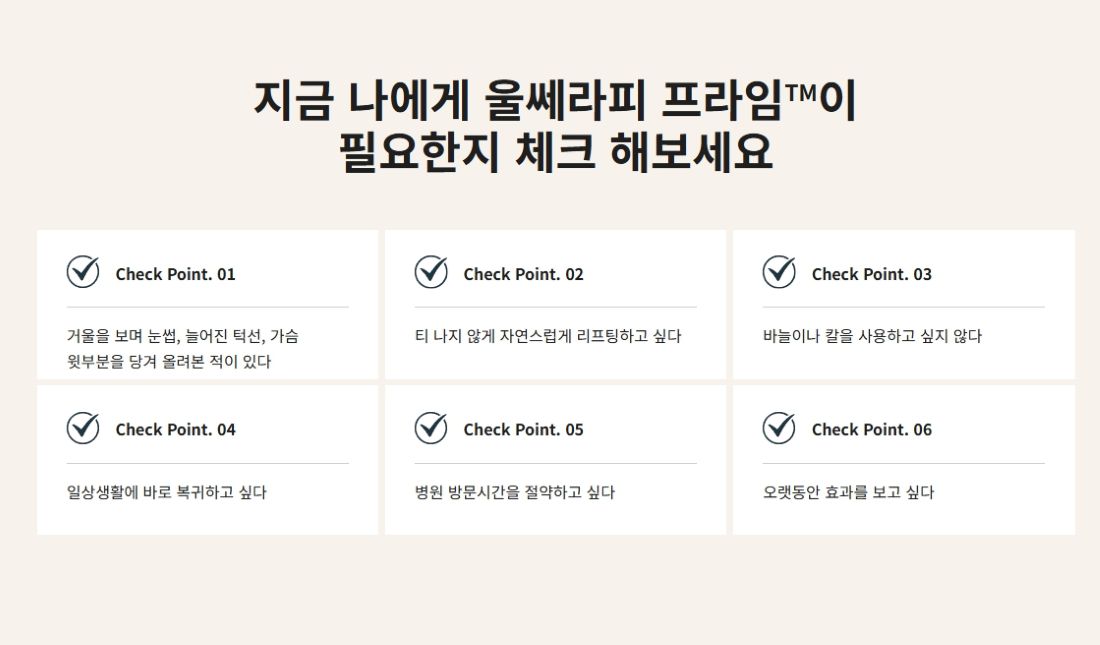
Task: Click the "Check Point. 05" title text
Action: coord(523,430)
